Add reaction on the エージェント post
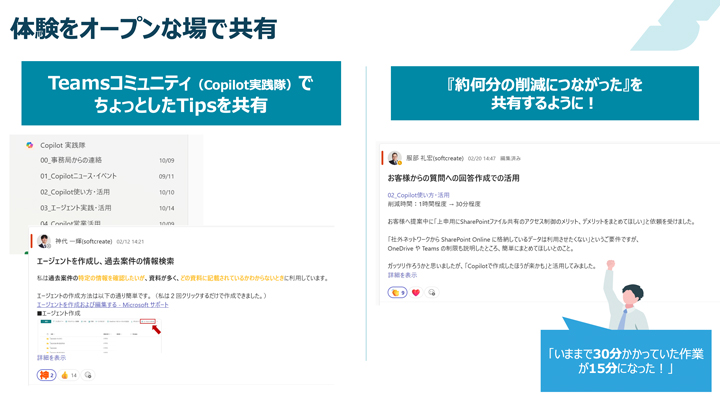Image resolution: width=720 pixels, height=405 pixels. (x=88, y=375)
